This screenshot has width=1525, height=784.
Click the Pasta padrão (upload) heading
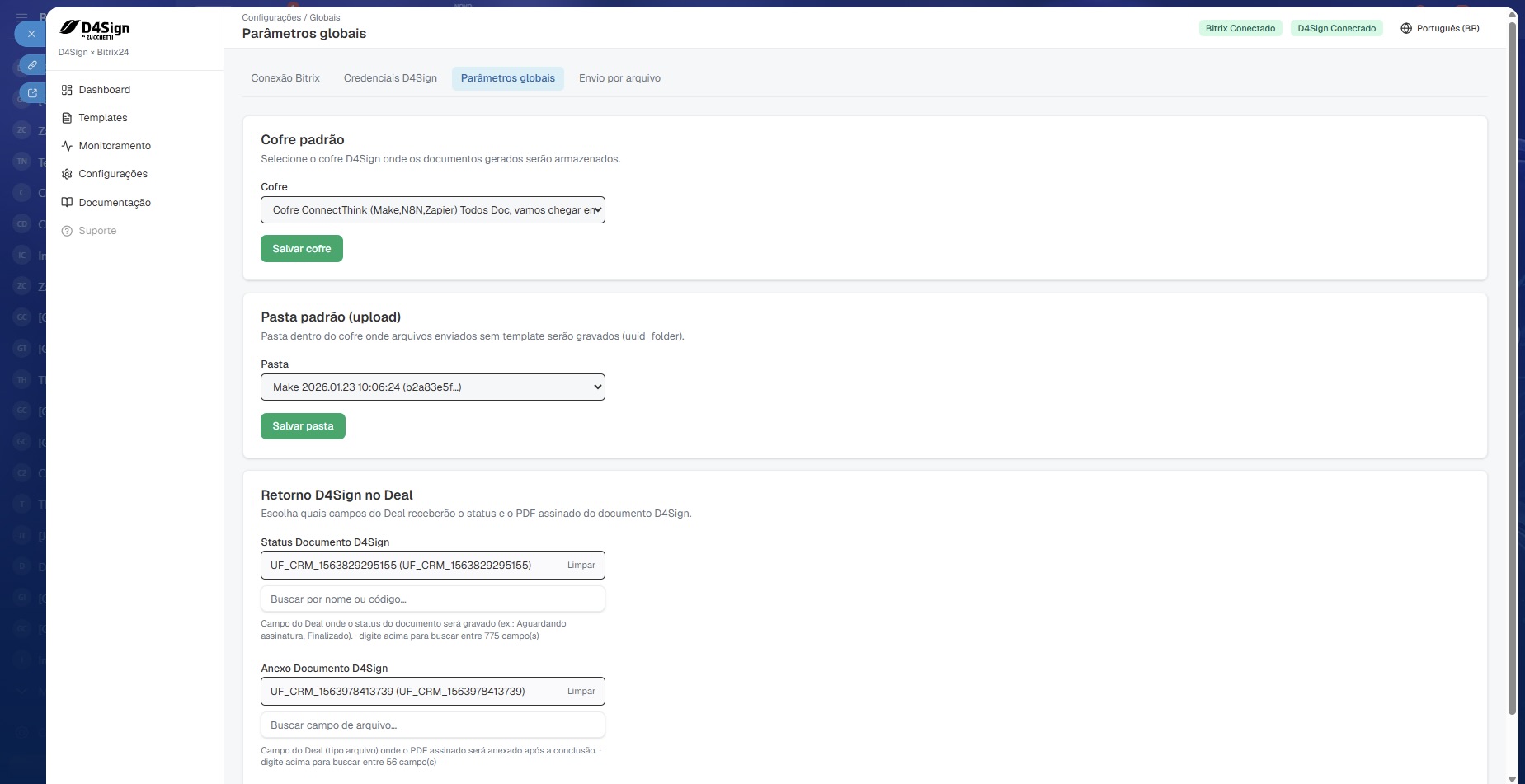pyautogui.click(x=331, y=317)
